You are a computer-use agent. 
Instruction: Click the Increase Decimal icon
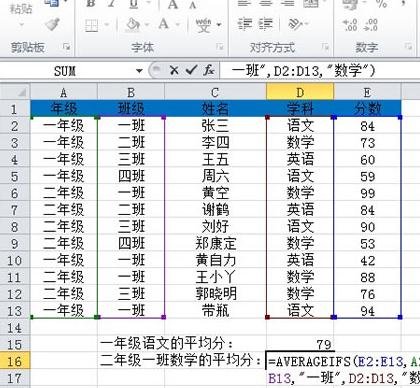click(x=350, y=25)
